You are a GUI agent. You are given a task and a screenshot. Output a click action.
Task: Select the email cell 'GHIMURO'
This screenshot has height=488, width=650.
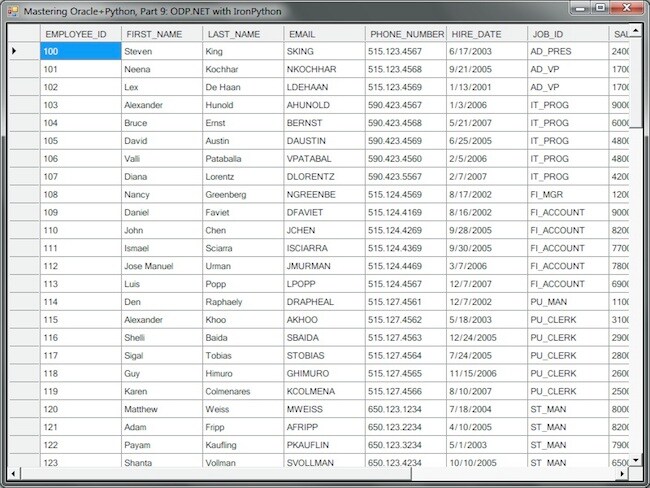(x=325, y=373)
